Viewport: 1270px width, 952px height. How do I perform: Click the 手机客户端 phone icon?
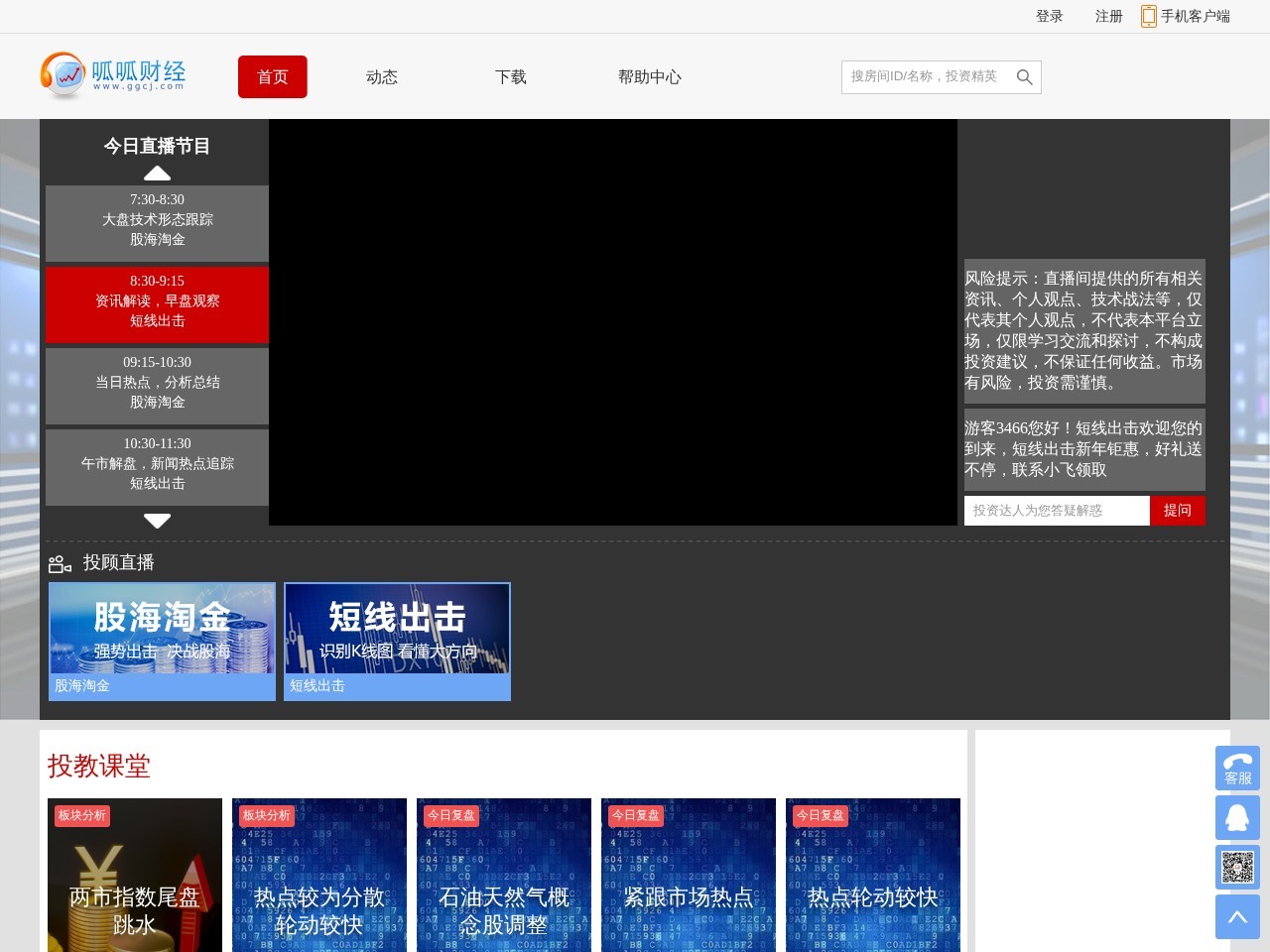tap(1148, 16)
